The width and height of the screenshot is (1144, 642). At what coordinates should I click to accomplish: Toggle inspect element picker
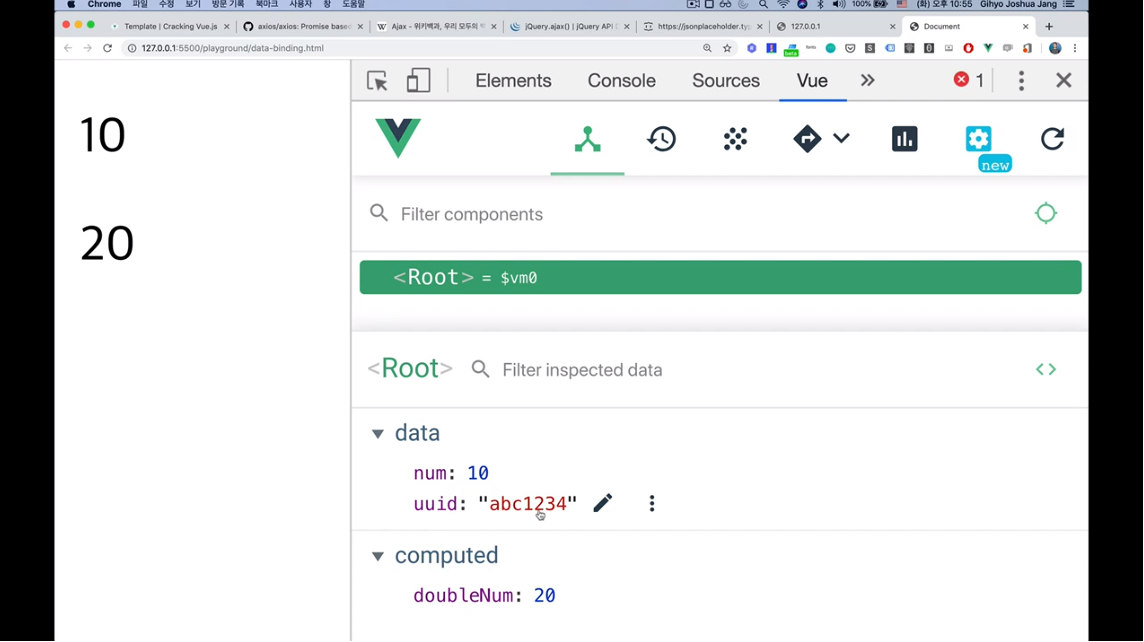click(377, 81)
